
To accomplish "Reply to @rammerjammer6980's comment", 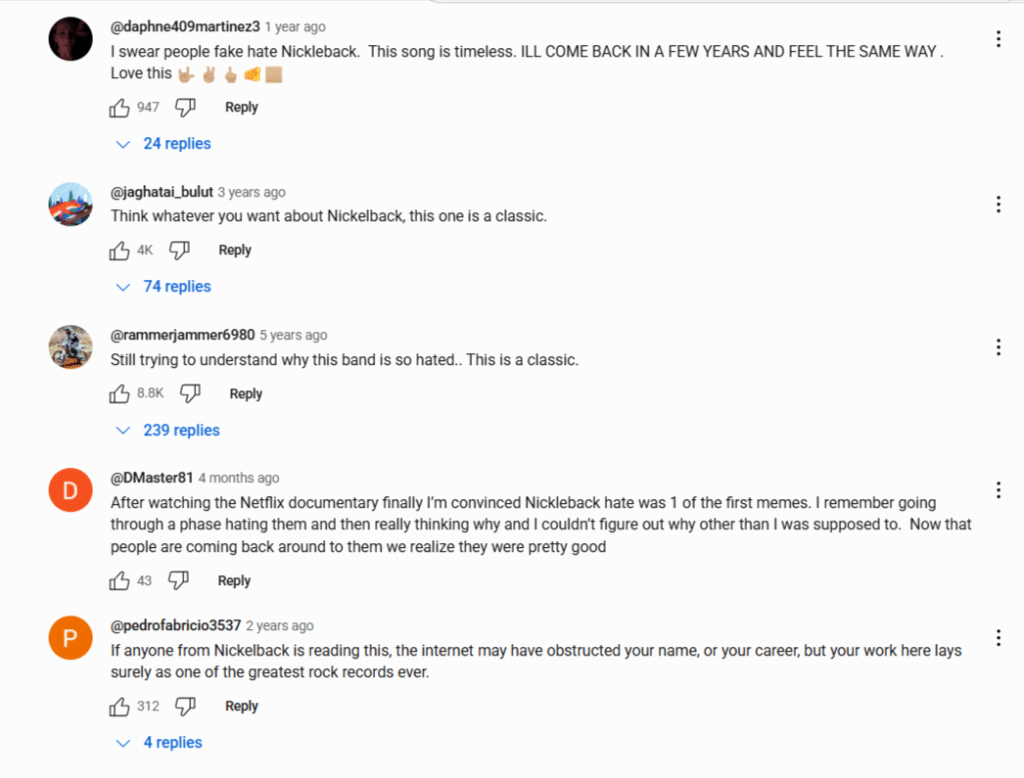I will tap(246, 394).
